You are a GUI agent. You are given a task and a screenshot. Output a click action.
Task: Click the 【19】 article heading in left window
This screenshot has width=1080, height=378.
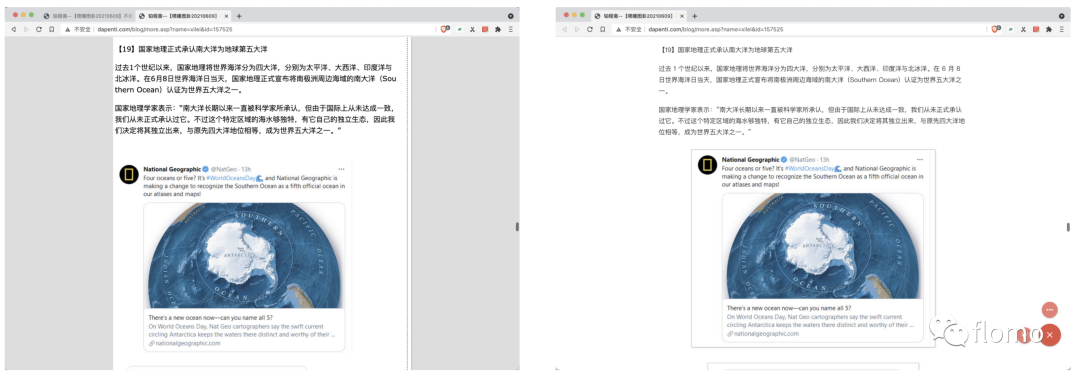coord(190,50)
